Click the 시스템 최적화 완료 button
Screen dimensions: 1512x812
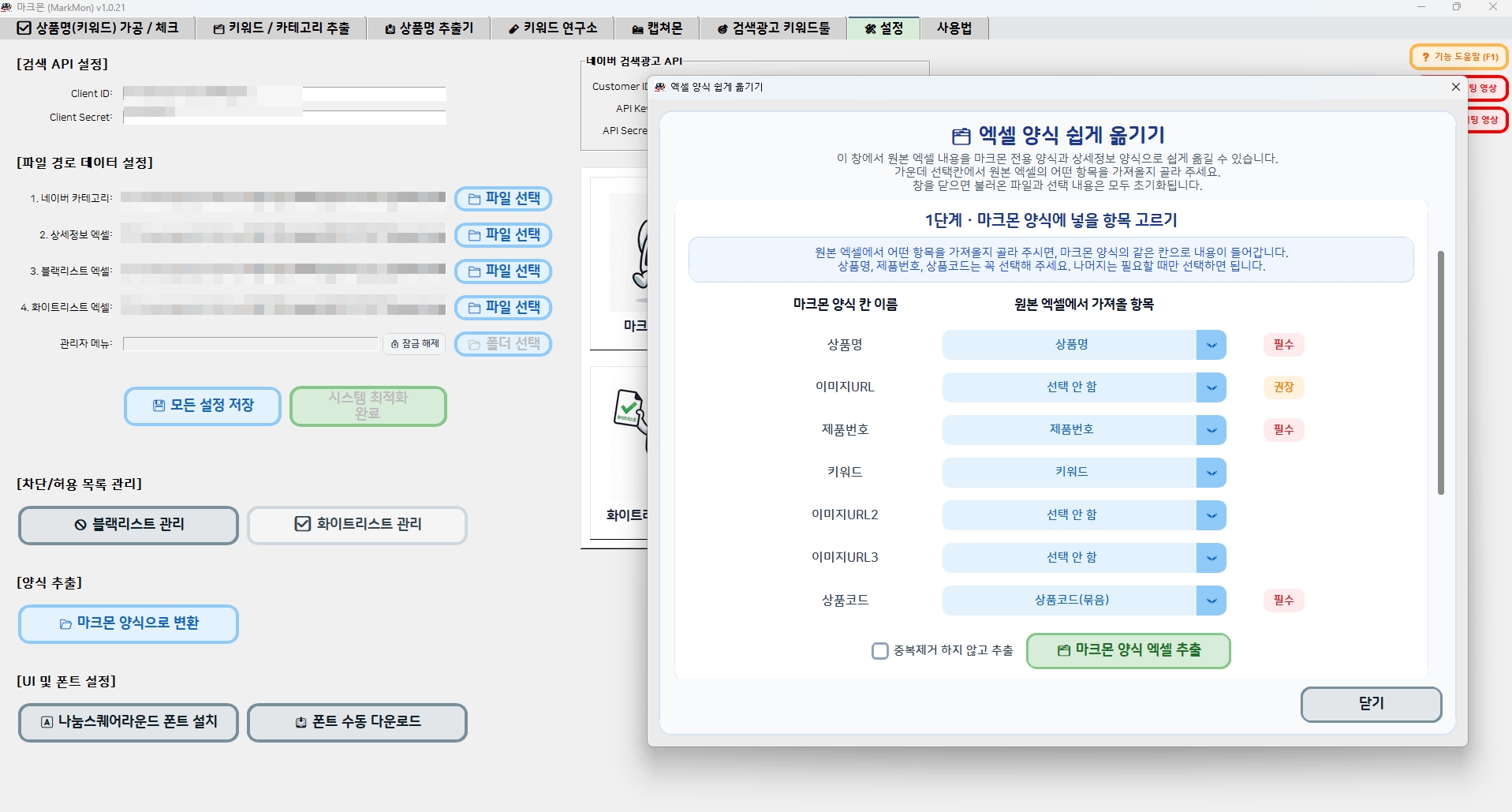pos(368,406)
